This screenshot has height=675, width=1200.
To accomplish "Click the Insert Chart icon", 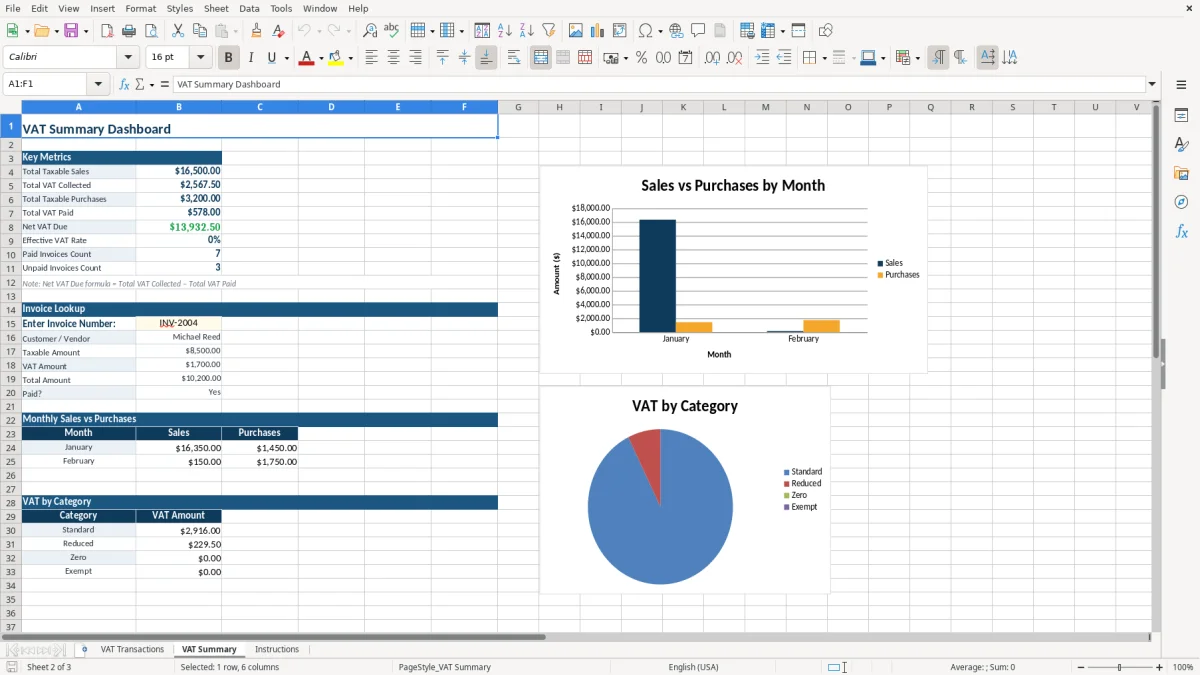I will point(598,31).
